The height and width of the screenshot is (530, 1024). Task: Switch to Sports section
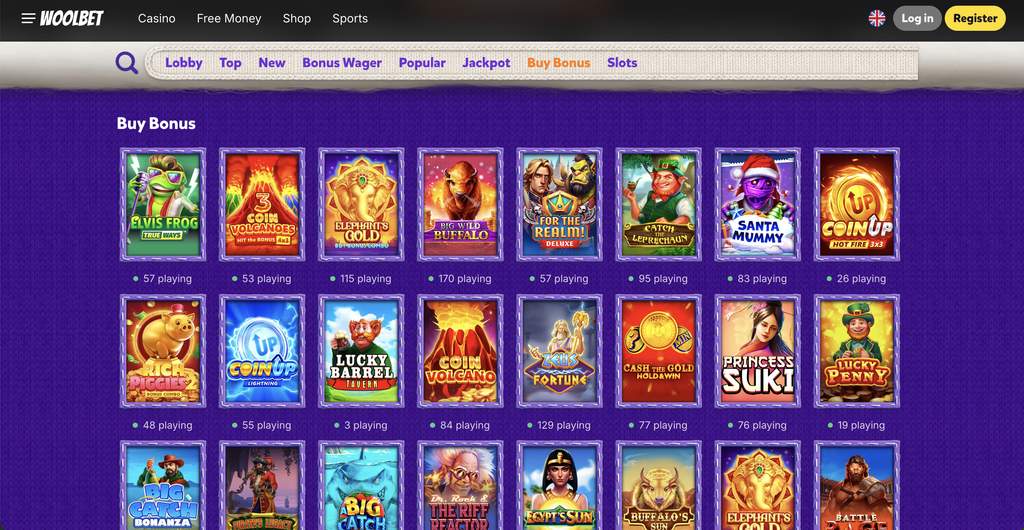[350, 18]
